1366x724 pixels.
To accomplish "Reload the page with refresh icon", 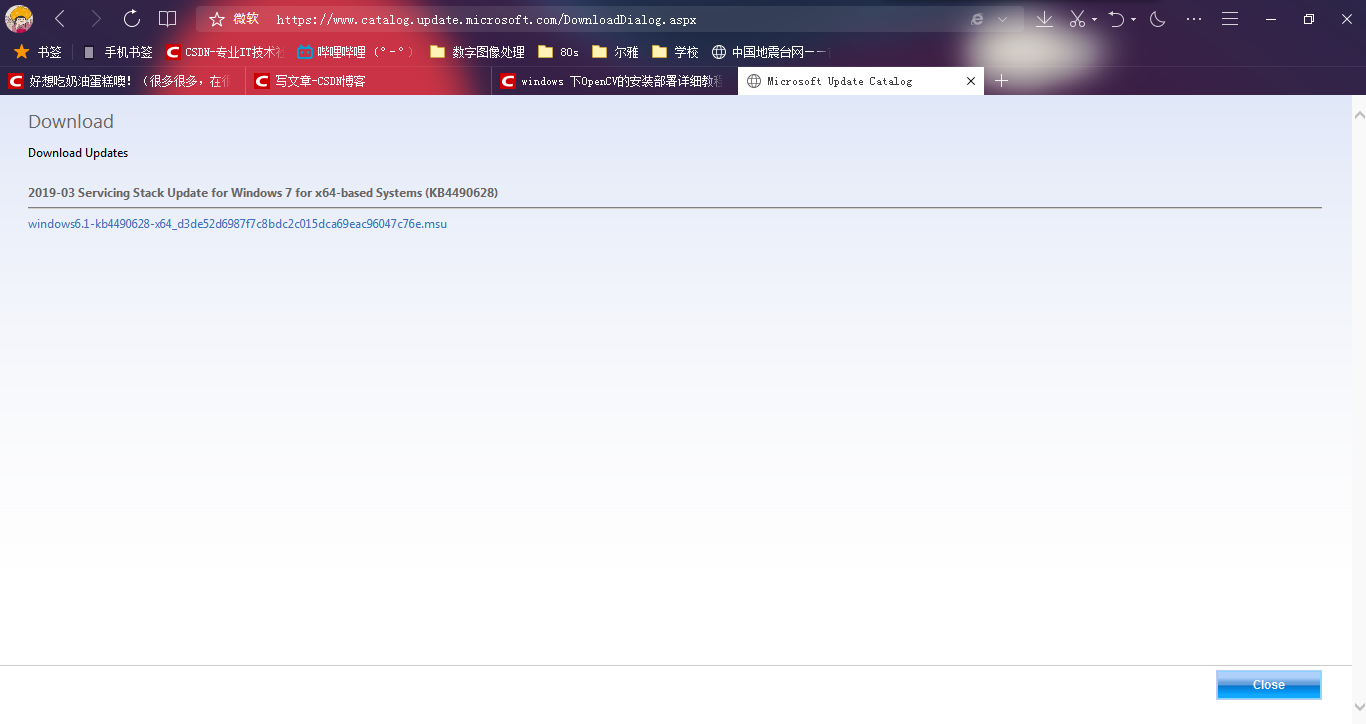I will (x=132, y=19).
